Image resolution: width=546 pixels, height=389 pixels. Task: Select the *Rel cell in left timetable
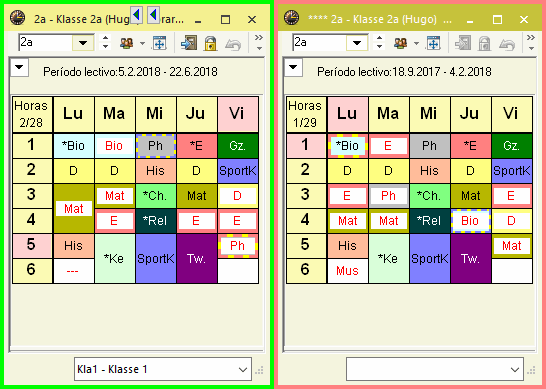coord(156,221)
